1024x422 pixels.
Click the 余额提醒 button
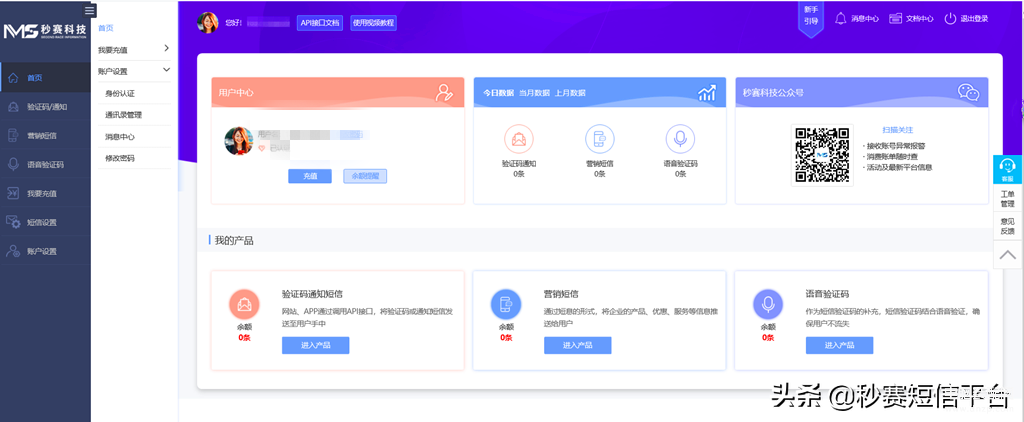(x=365, y=176)
